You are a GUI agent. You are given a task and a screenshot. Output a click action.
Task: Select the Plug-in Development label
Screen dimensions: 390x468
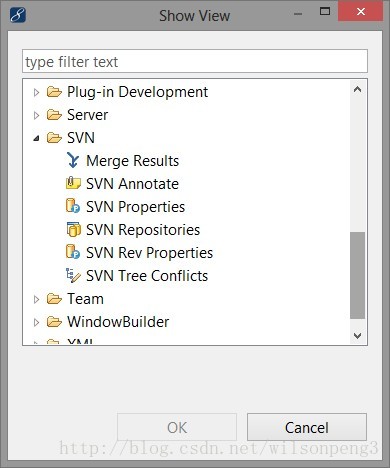(137, 92)
